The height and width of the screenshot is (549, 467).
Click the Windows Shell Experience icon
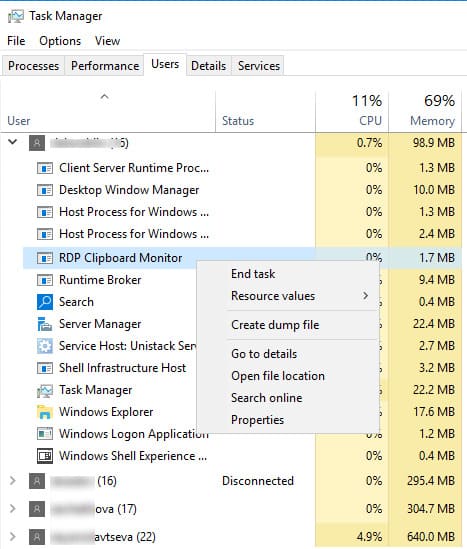(x=45, y=456)
